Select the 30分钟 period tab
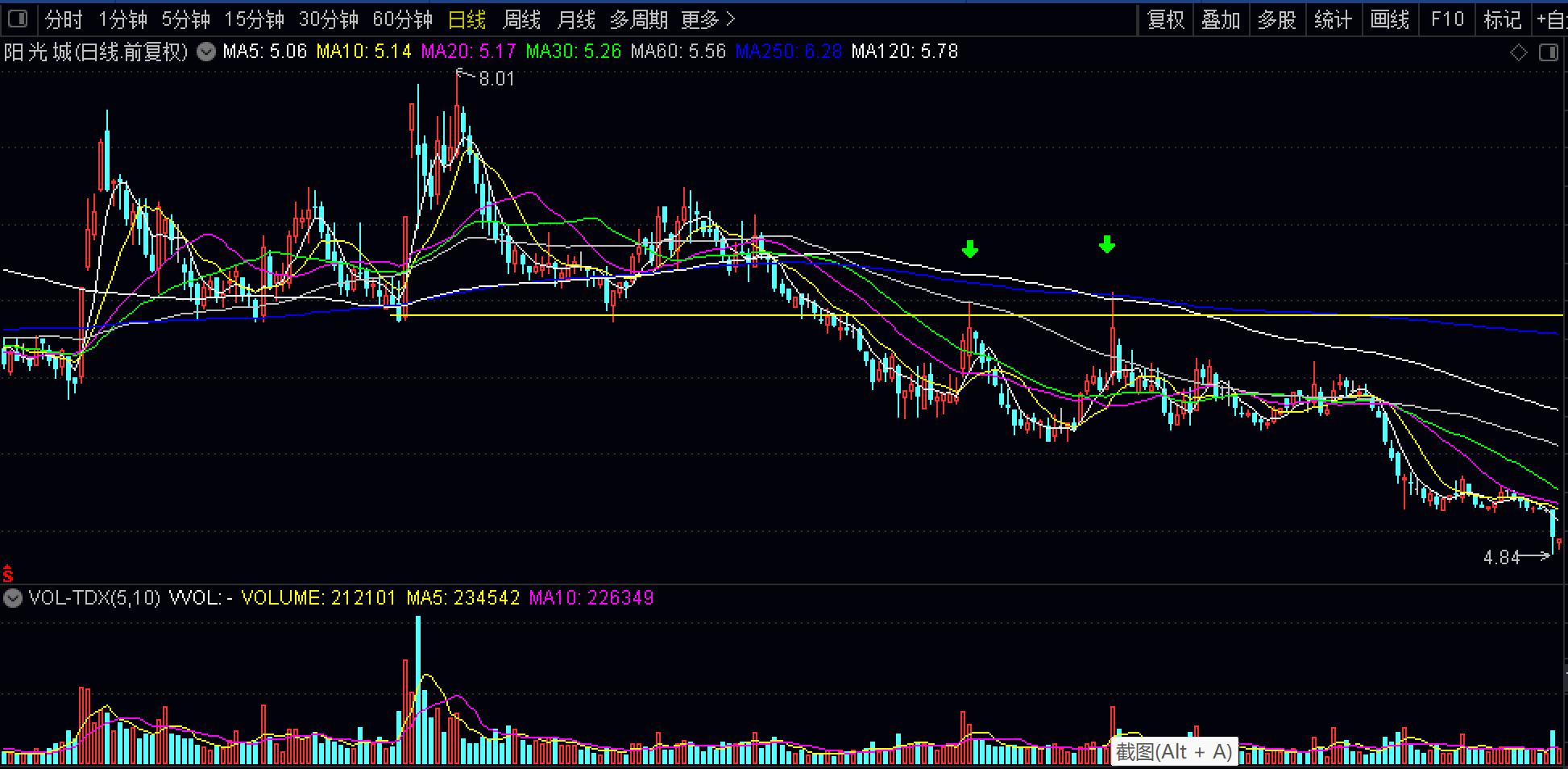The image size is (1568, 769). (x=328, y=19)
